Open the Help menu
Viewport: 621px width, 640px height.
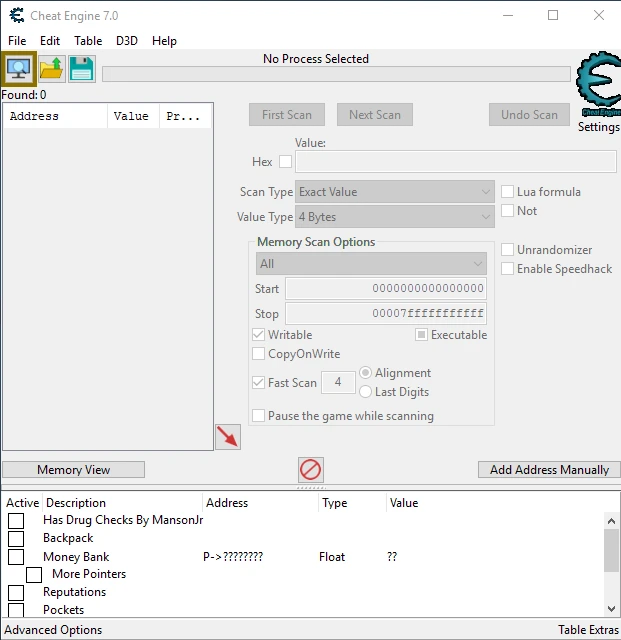164,41
